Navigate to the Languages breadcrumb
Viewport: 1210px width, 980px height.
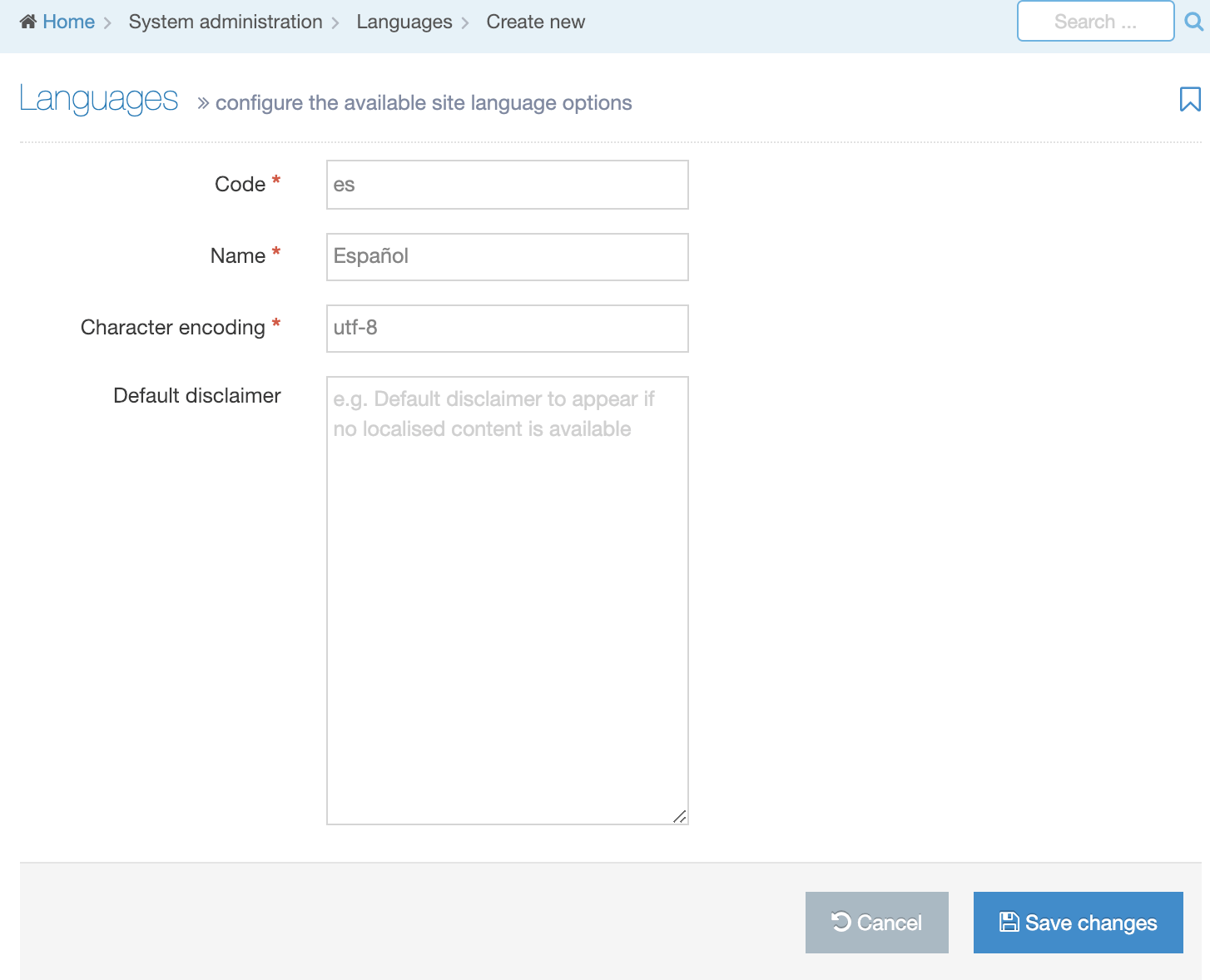point(404,22)
